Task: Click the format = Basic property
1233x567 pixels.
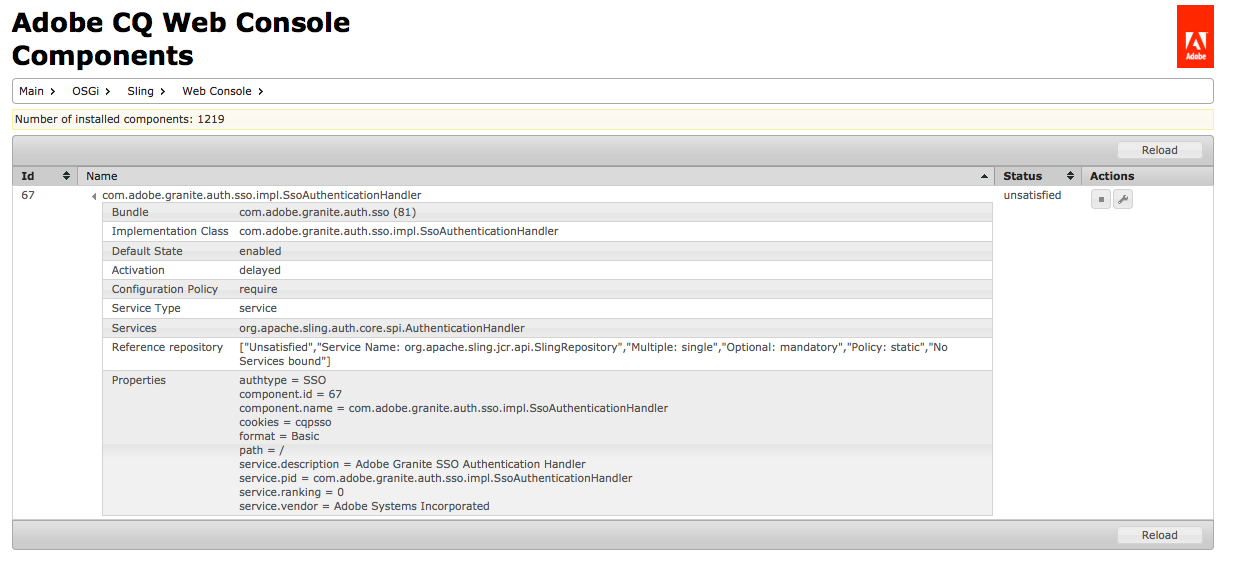Action: [279, 436]
